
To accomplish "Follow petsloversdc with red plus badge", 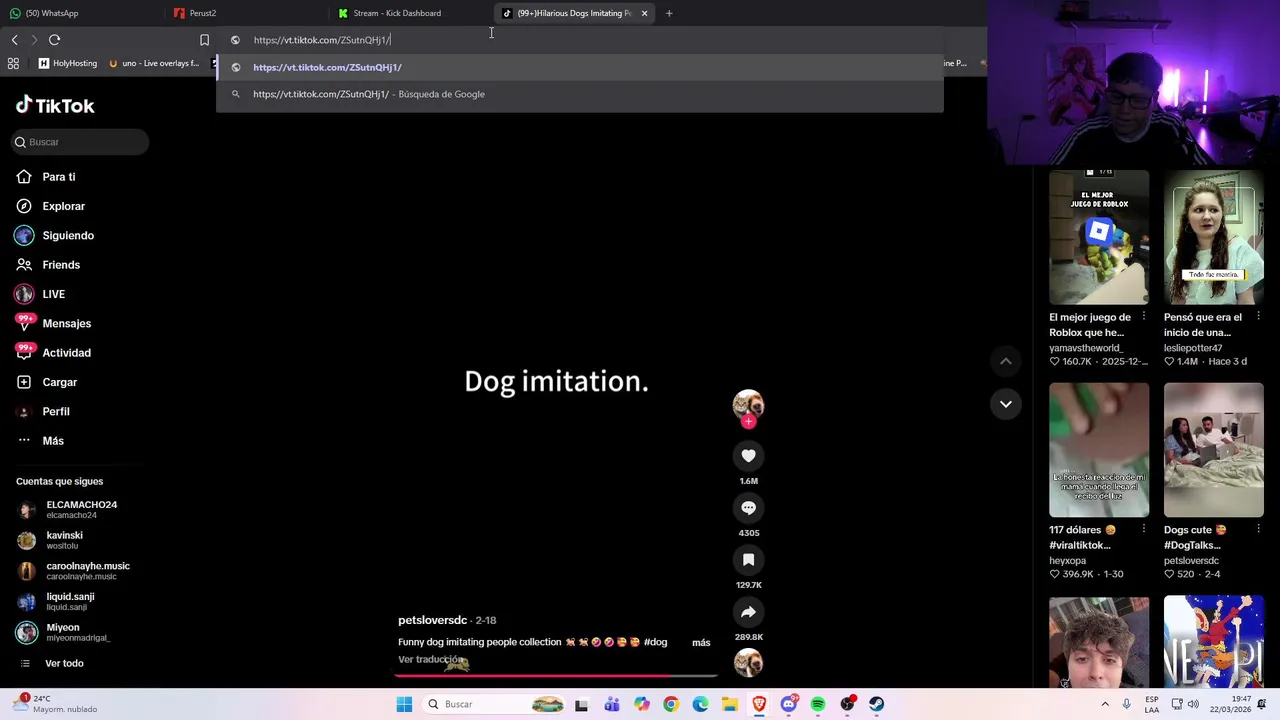I will pos(748,421).
